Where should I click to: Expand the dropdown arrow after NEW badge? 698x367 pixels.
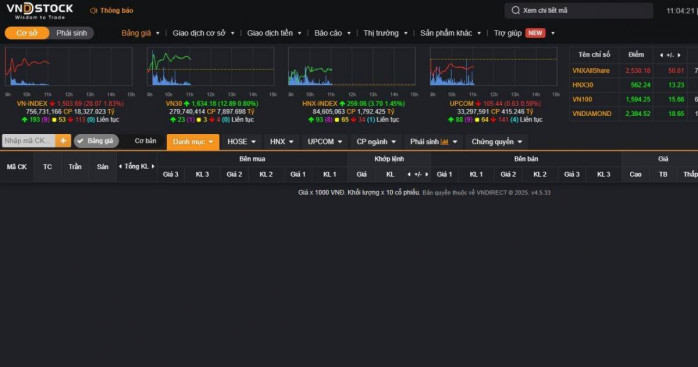click(x=553, y=33)
